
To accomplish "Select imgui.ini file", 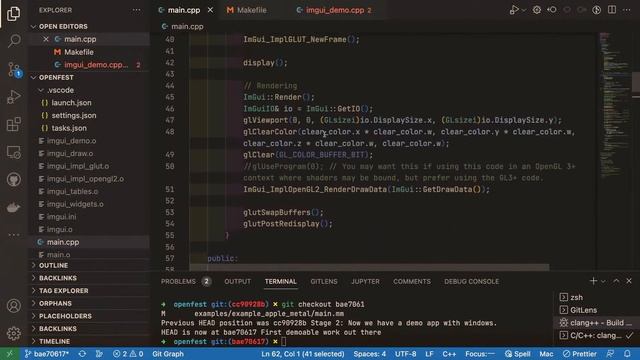I will pyautogui.click(x=61, y=217).
